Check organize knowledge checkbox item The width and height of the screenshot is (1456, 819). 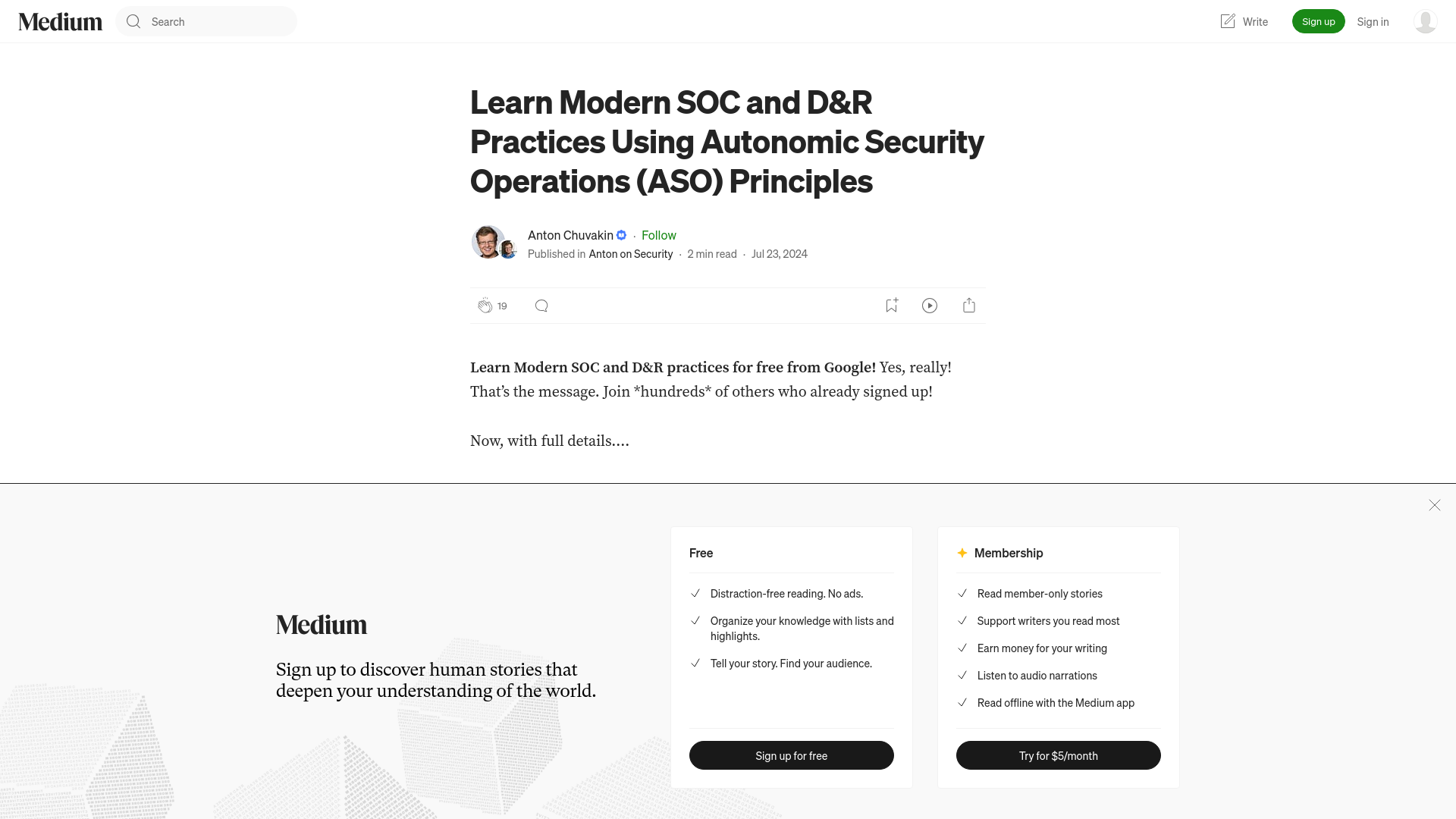pyautogui.click(x=695, y=620)
